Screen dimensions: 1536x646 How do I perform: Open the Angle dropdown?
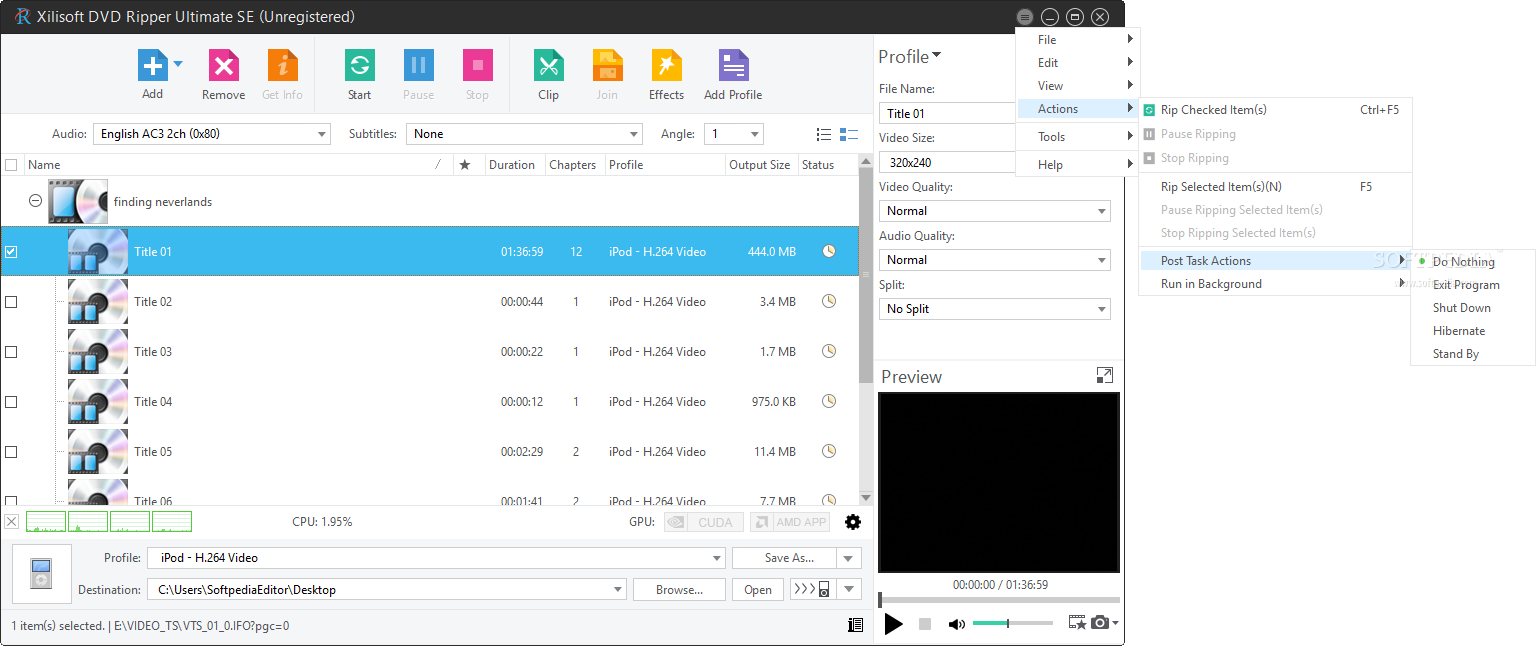pos(734,134)
